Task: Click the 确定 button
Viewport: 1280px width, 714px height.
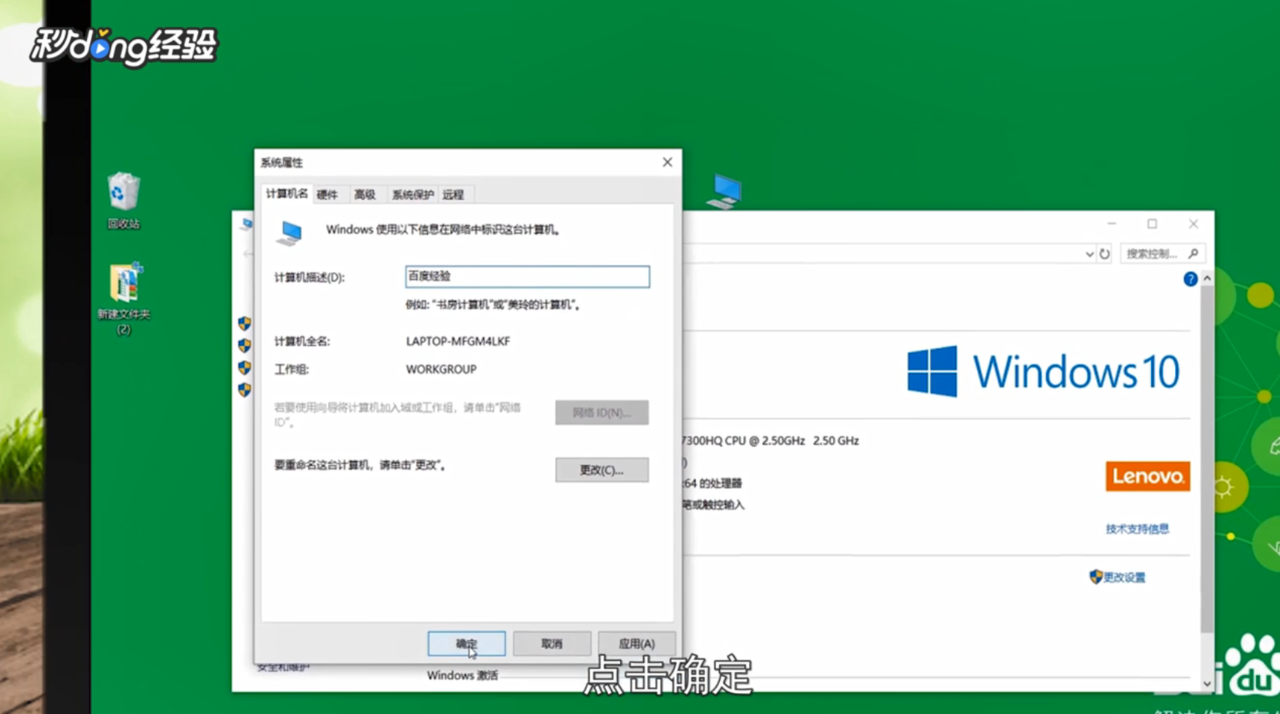Action: [x=466, y=644]
